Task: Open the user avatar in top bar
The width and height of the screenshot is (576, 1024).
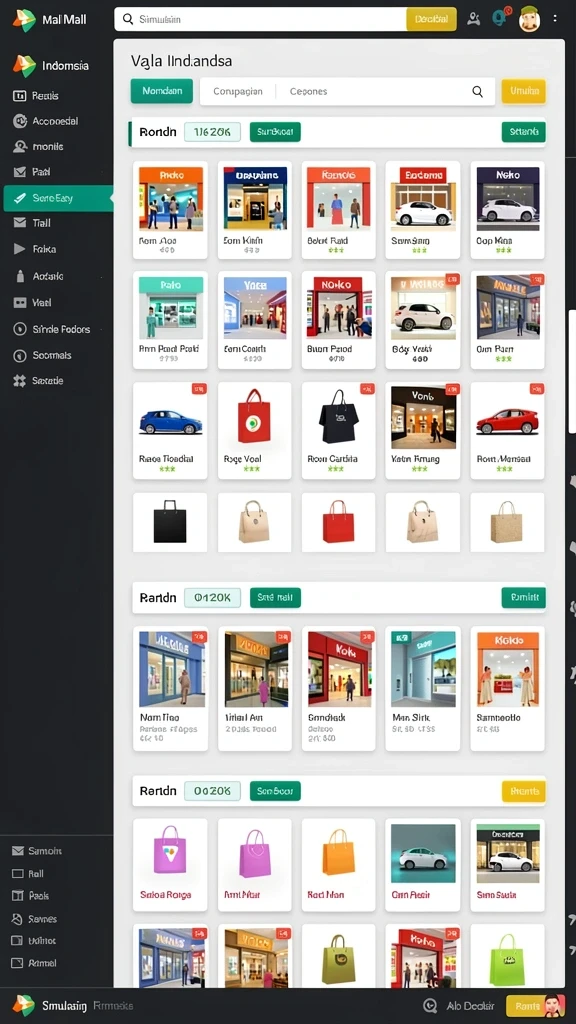Action: coord(529,19)
